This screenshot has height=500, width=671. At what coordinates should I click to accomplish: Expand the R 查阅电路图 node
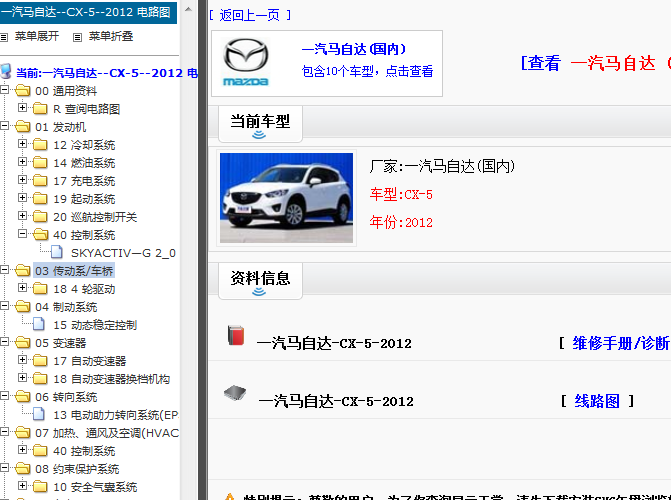[x=22, y=107]
